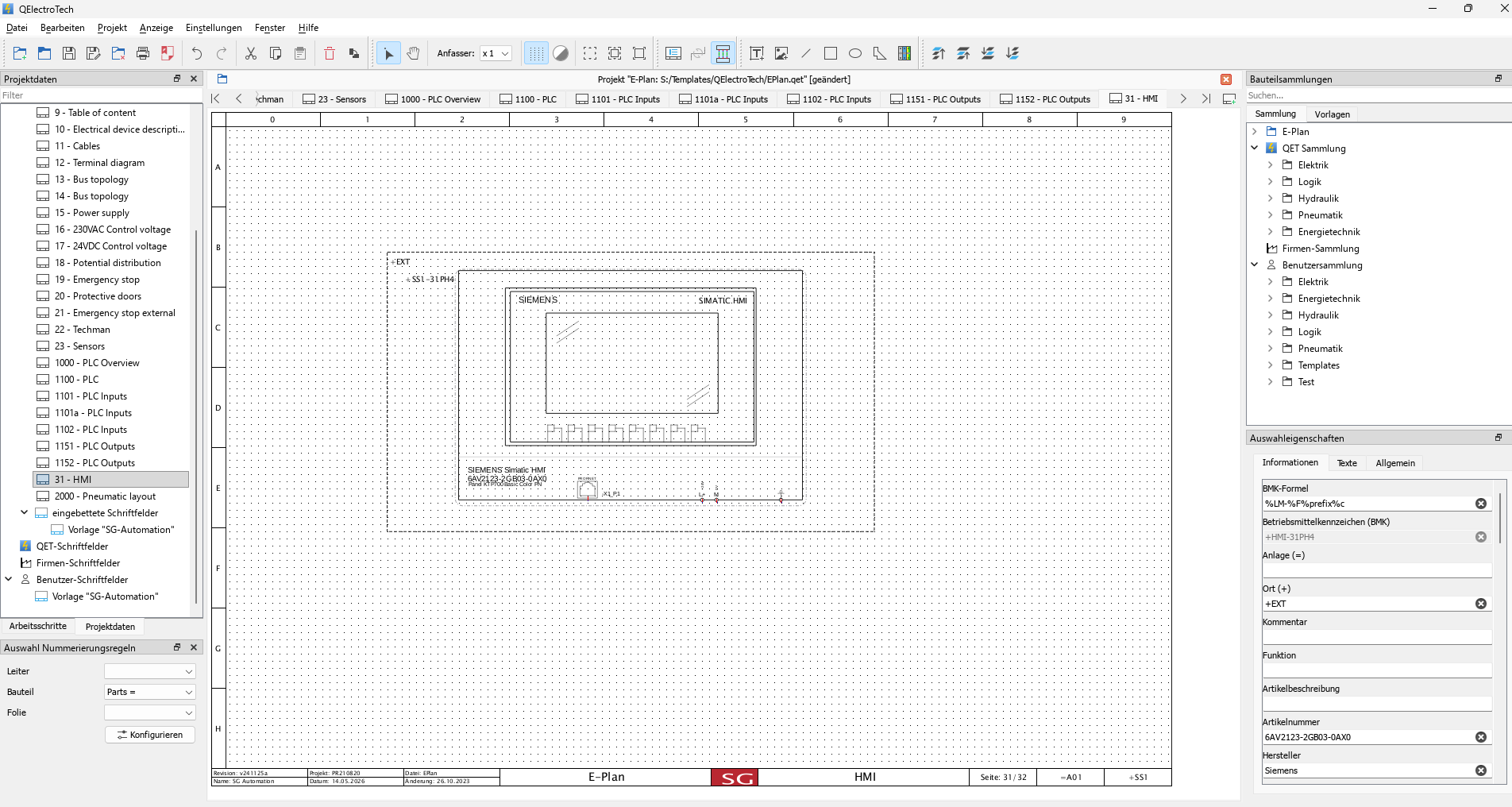Toggle the background color circle icon
Viewport: 1512px width, 807px height.
coord(561,53)
